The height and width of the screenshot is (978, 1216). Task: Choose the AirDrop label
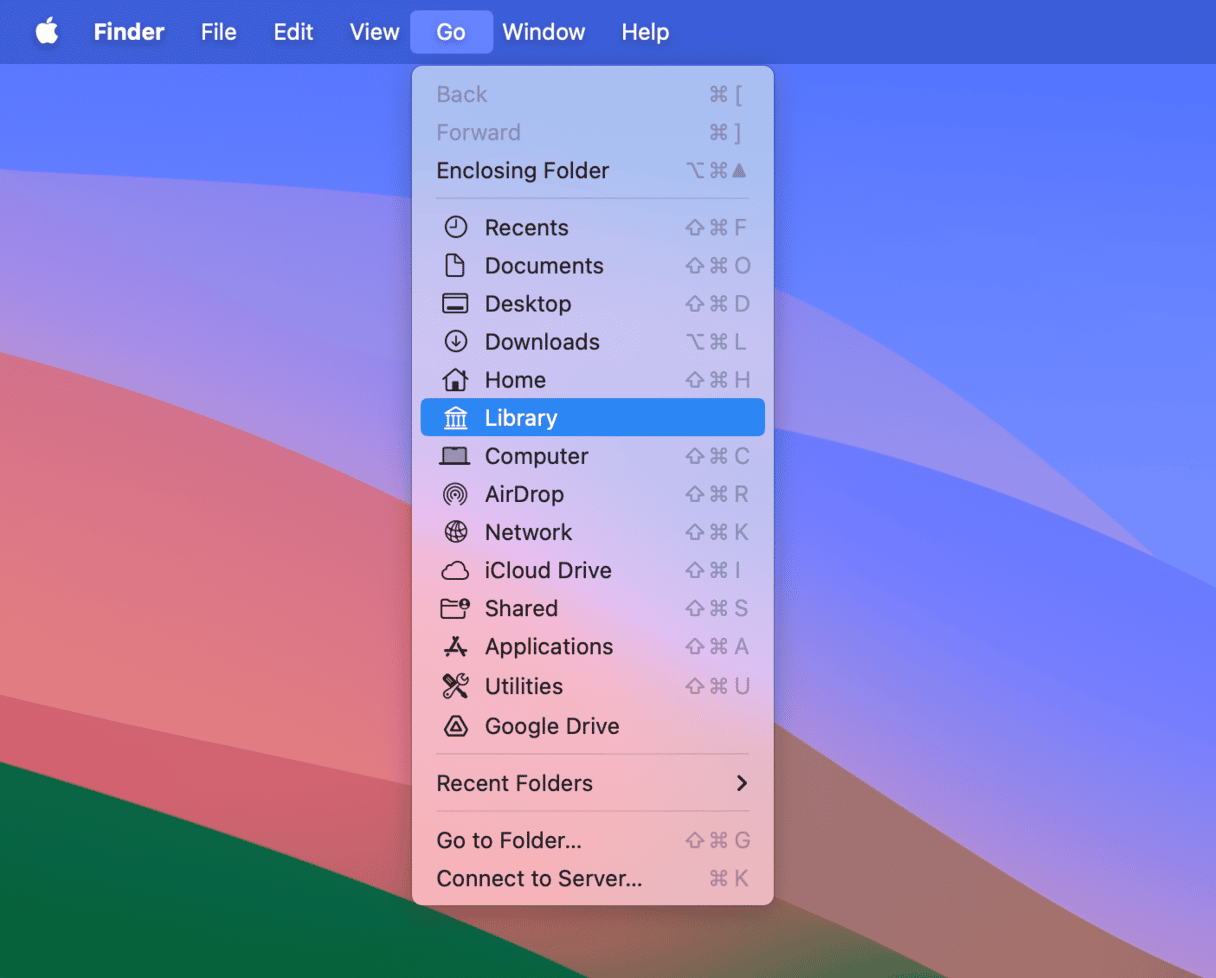(x=524, y=494)
